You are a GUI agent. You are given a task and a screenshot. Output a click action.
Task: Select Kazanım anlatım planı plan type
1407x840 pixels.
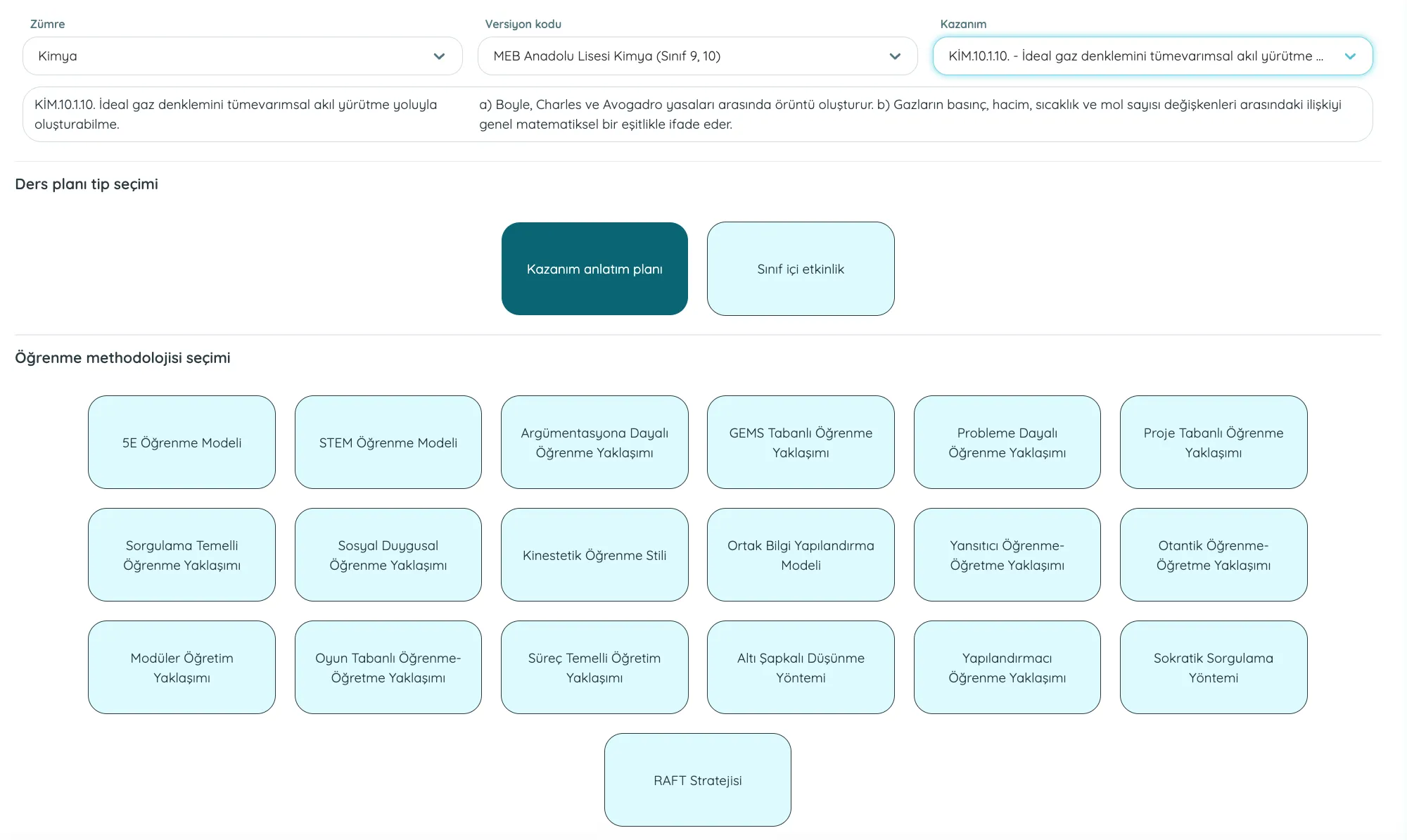coord(594,269)
